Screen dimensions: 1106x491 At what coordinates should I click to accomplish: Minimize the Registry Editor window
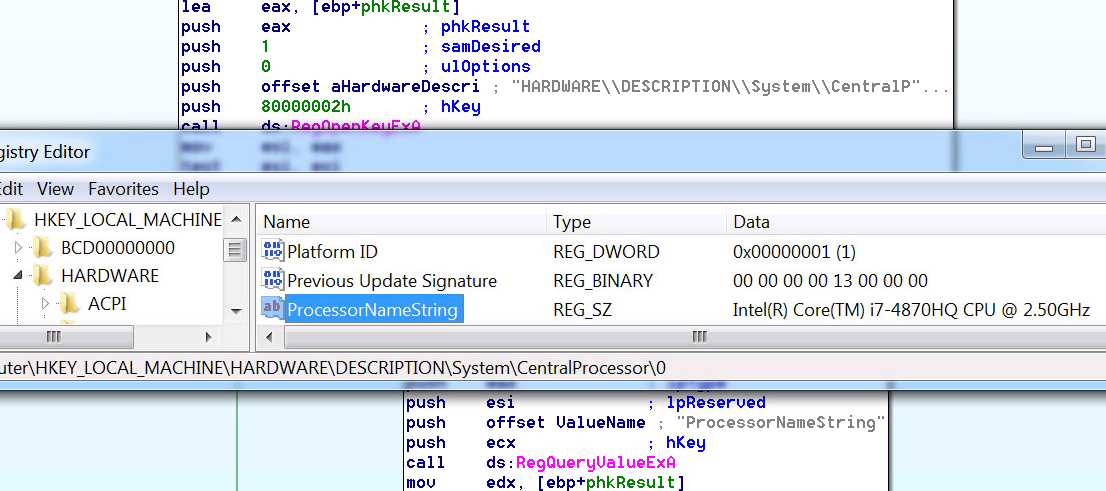[x=1043, y=146]
